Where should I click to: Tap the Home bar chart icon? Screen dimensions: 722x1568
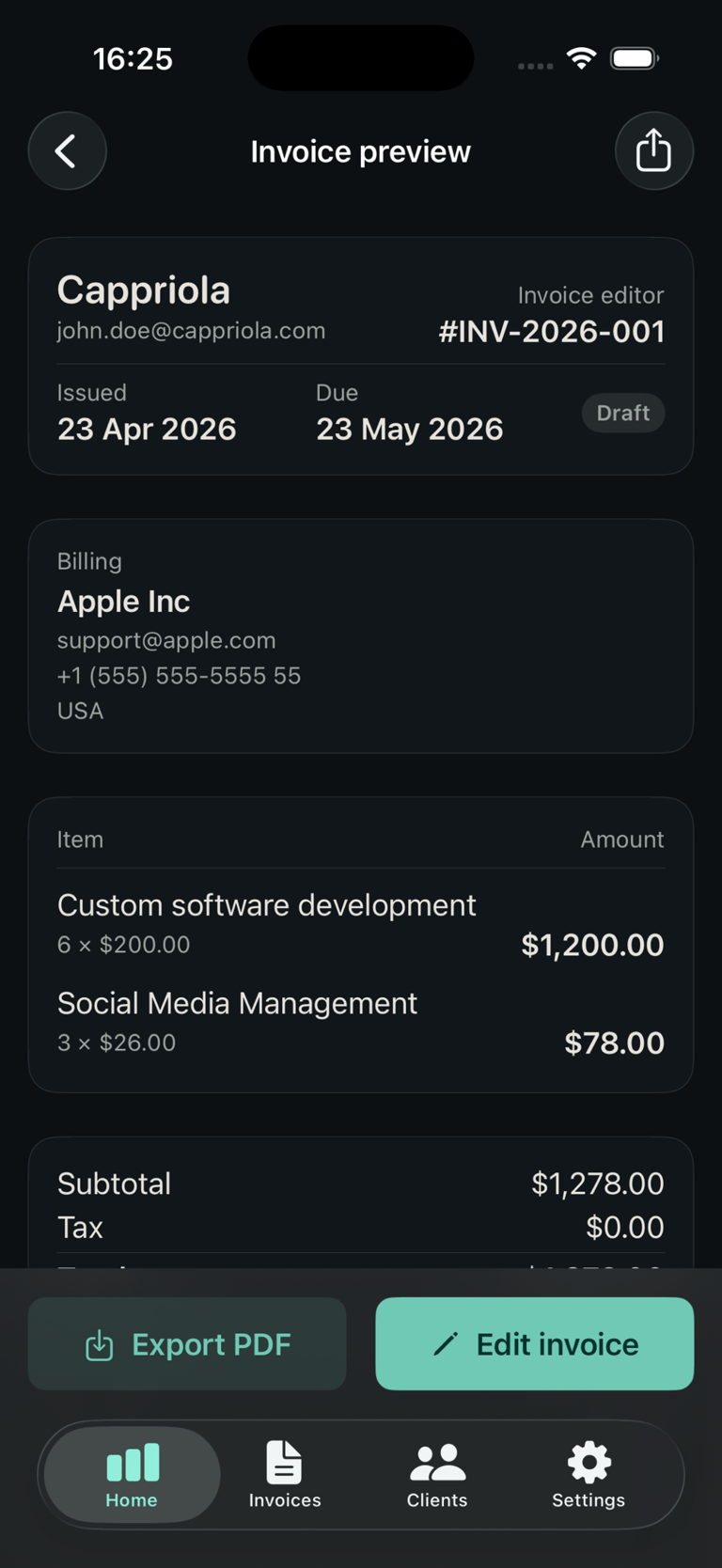[133, 1463]
